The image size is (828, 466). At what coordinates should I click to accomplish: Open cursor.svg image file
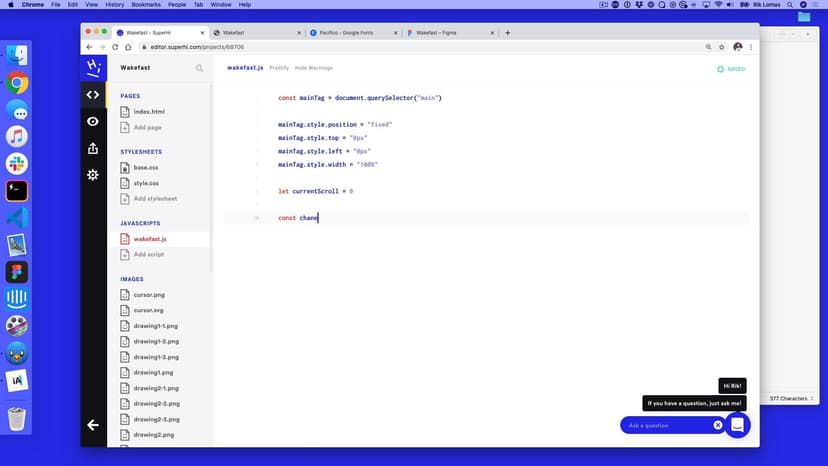click(x=149, y=310)
